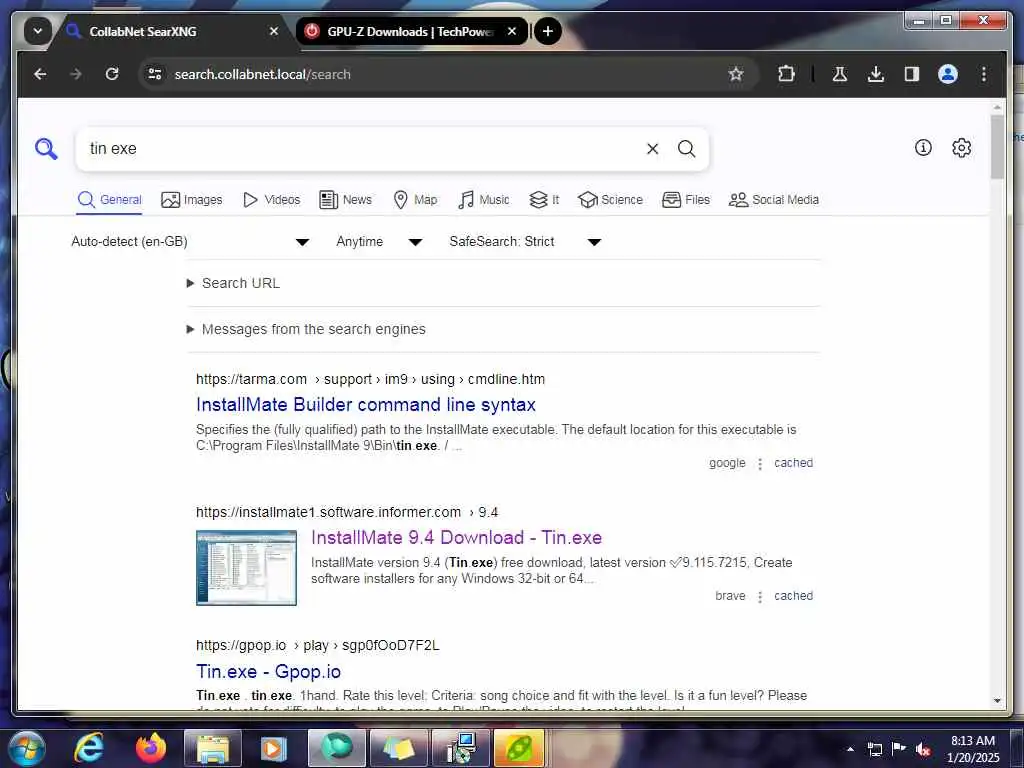Image resolution: width=1024 pixels, height=768 pixels.
Task: Select the Images category tab
Action: tap(191, 200)
